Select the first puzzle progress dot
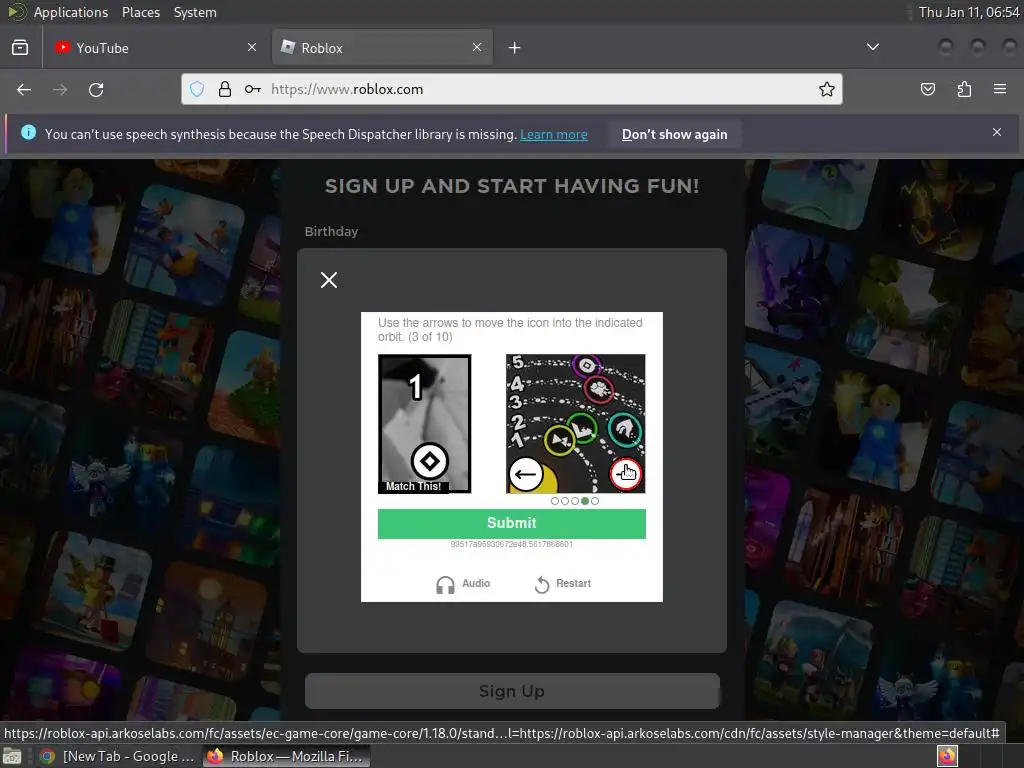Viewport: 1024px width, 768px height. [x=554, y=501]
